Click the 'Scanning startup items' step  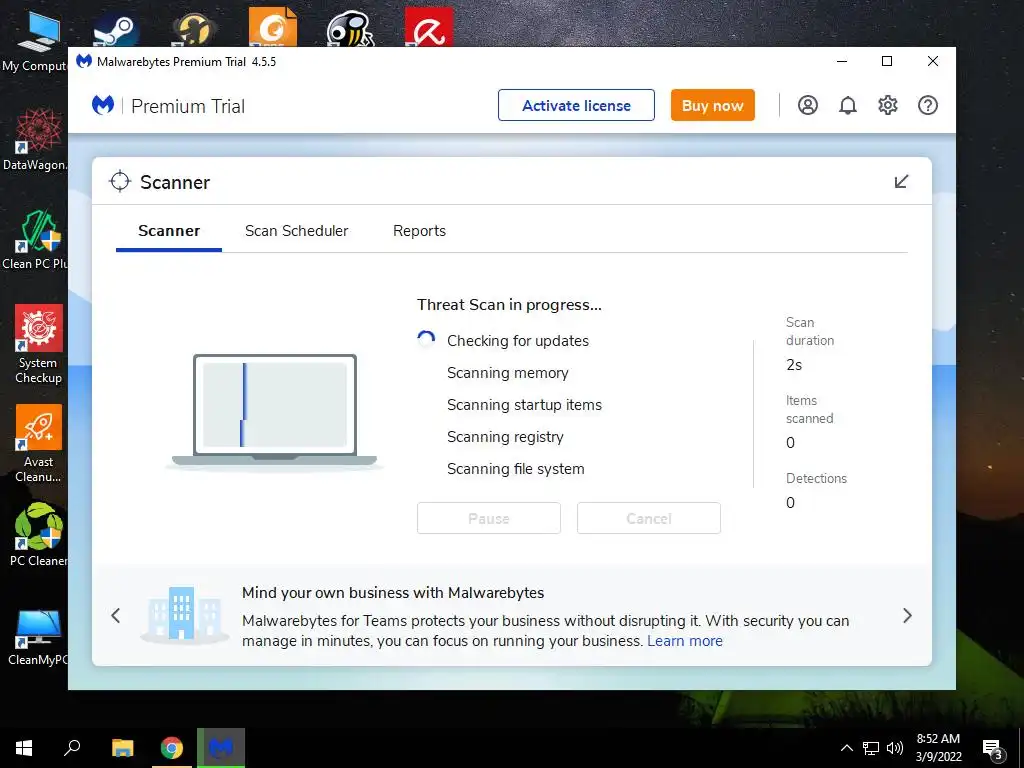(524, 405)
